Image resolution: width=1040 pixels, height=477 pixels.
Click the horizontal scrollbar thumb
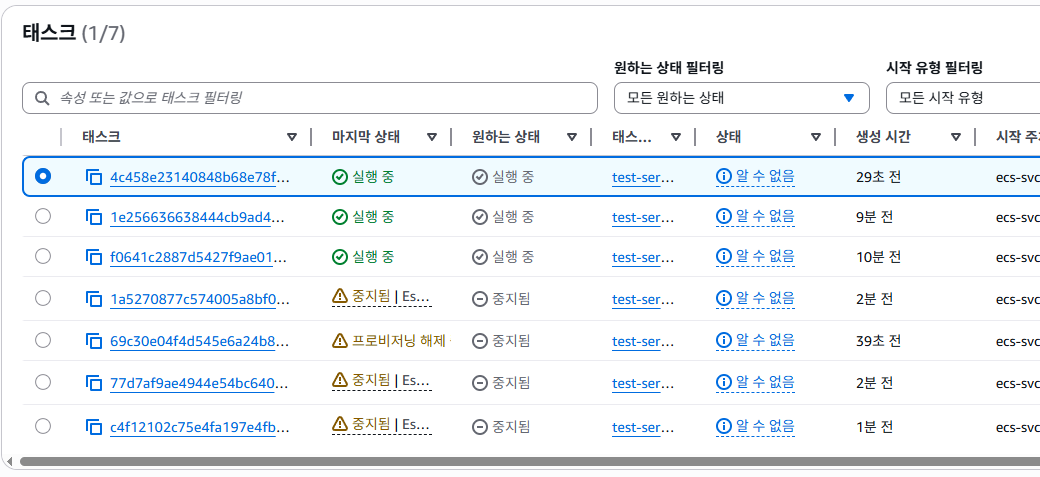tap(529, 461)
